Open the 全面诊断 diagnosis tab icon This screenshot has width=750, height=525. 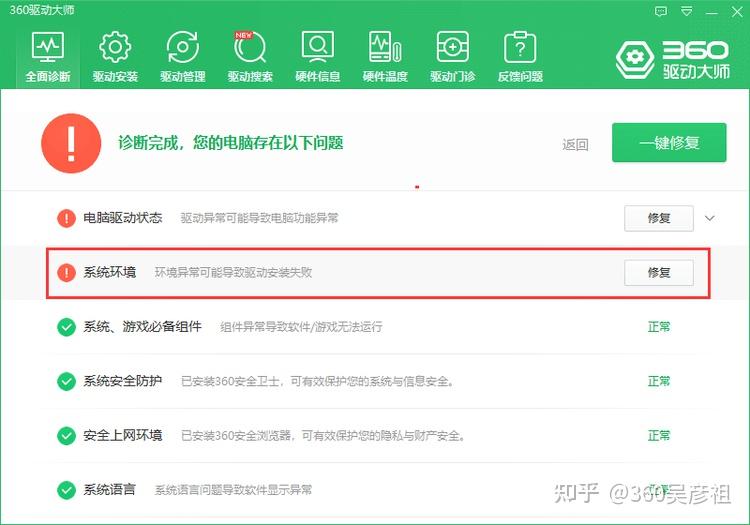tap(48, 47)
